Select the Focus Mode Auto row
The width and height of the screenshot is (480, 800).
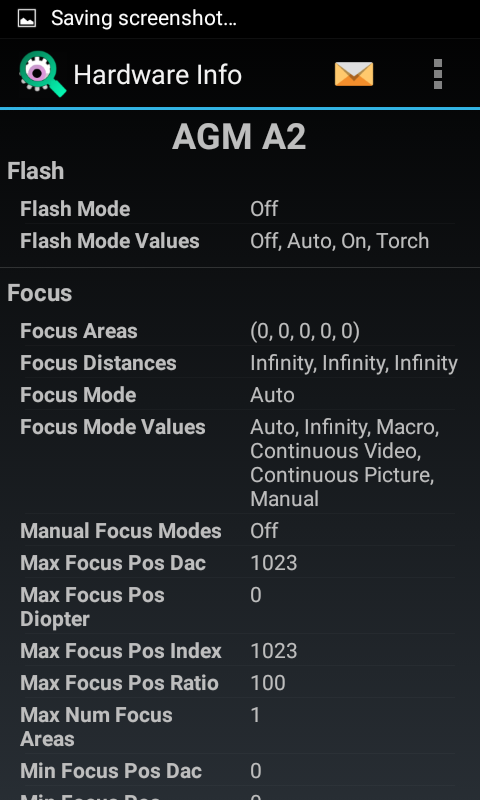click(238, 395)
